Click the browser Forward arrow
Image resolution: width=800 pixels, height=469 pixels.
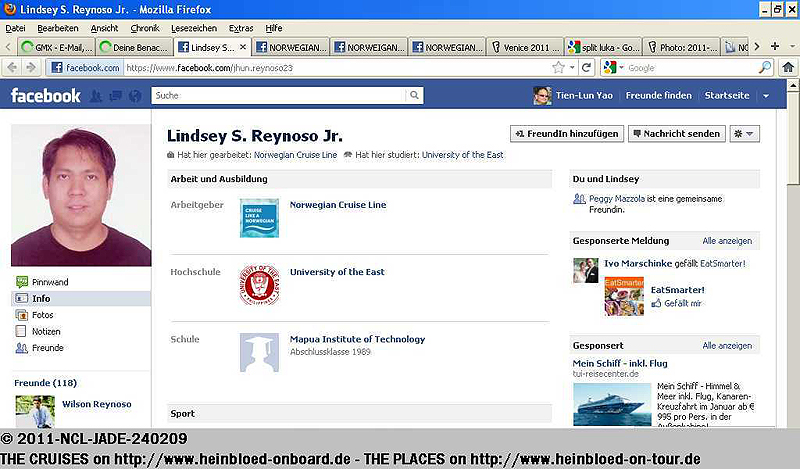click(31, 67)
